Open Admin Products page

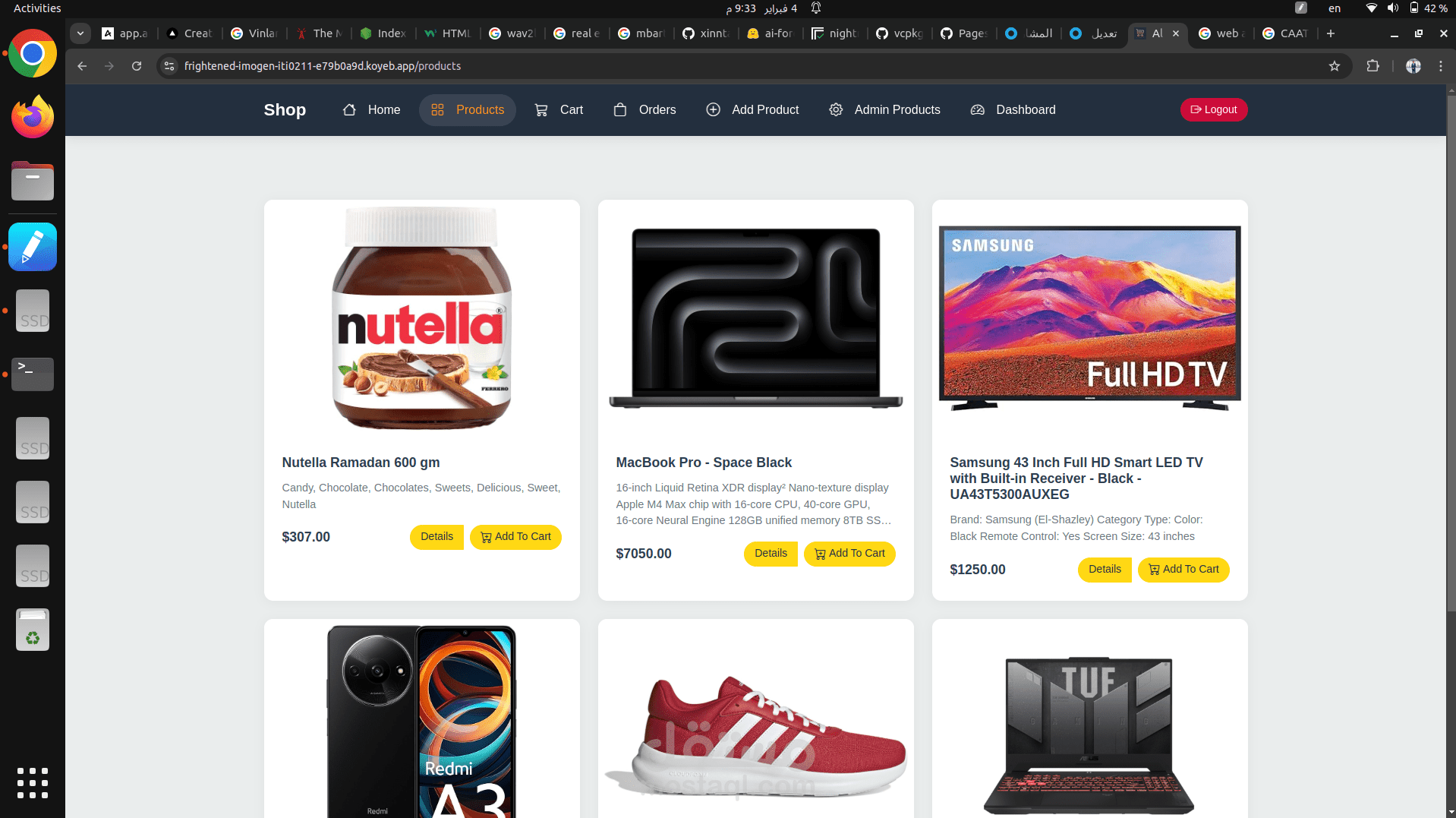coord(884,109)
